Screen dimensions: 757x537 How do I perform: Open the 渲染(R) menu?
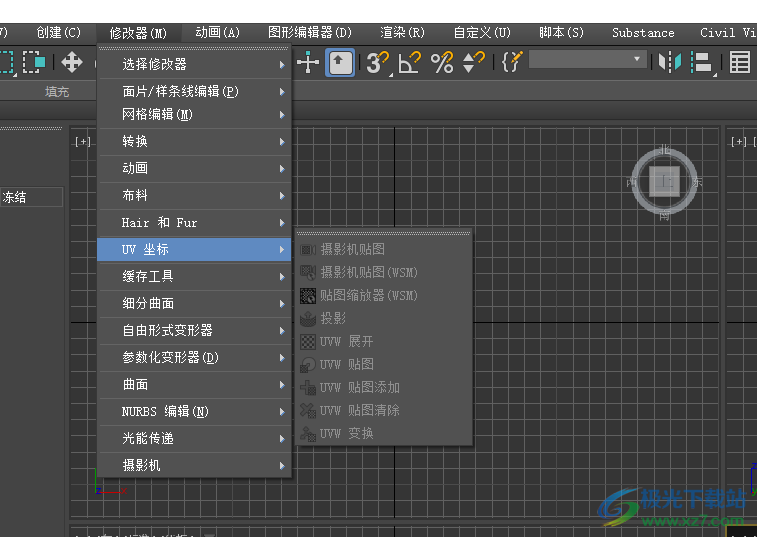point(403,33)
